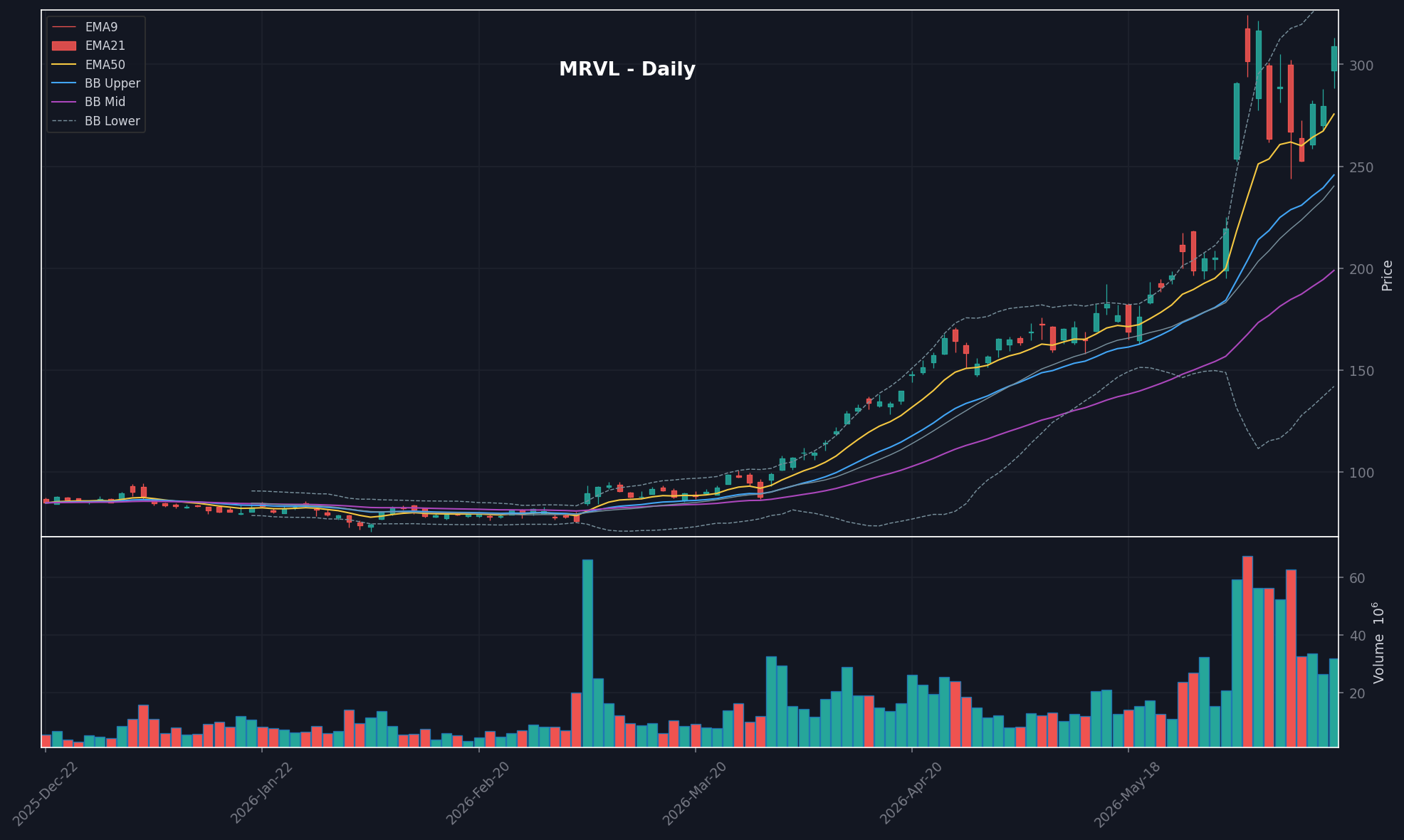
Task: Click the tallest early-March volume spike bar
Action: click(x=587, y=653)
